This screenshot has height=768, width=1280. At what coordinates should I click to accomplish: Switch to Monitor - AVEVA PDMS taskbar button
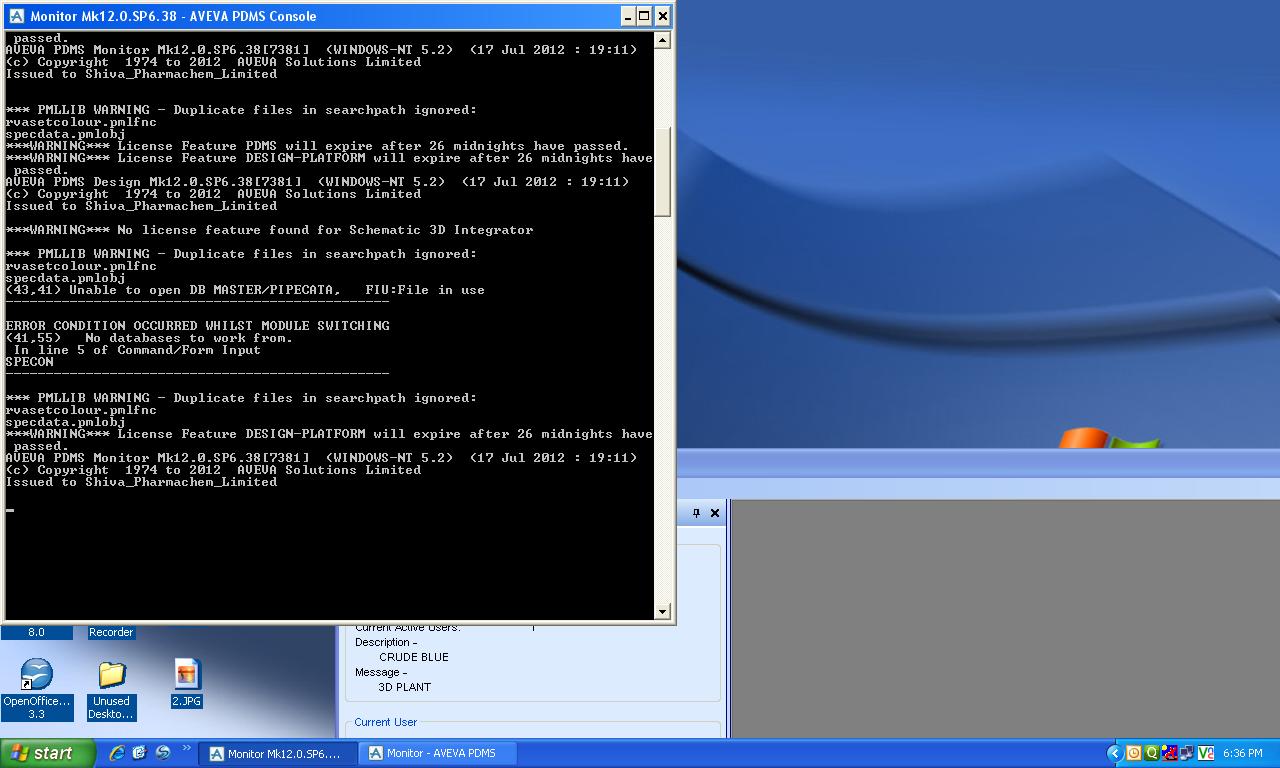pos(437,753)
